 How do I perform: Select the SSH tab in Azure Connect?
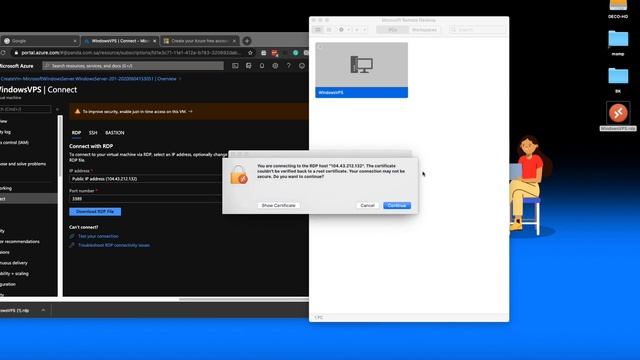93,133
